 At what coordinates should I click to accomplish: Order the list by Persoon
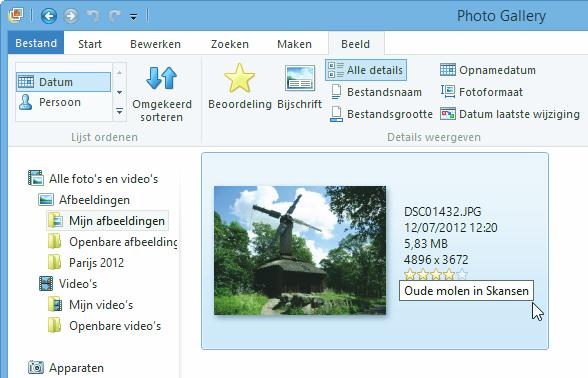[x=64, y=102]
